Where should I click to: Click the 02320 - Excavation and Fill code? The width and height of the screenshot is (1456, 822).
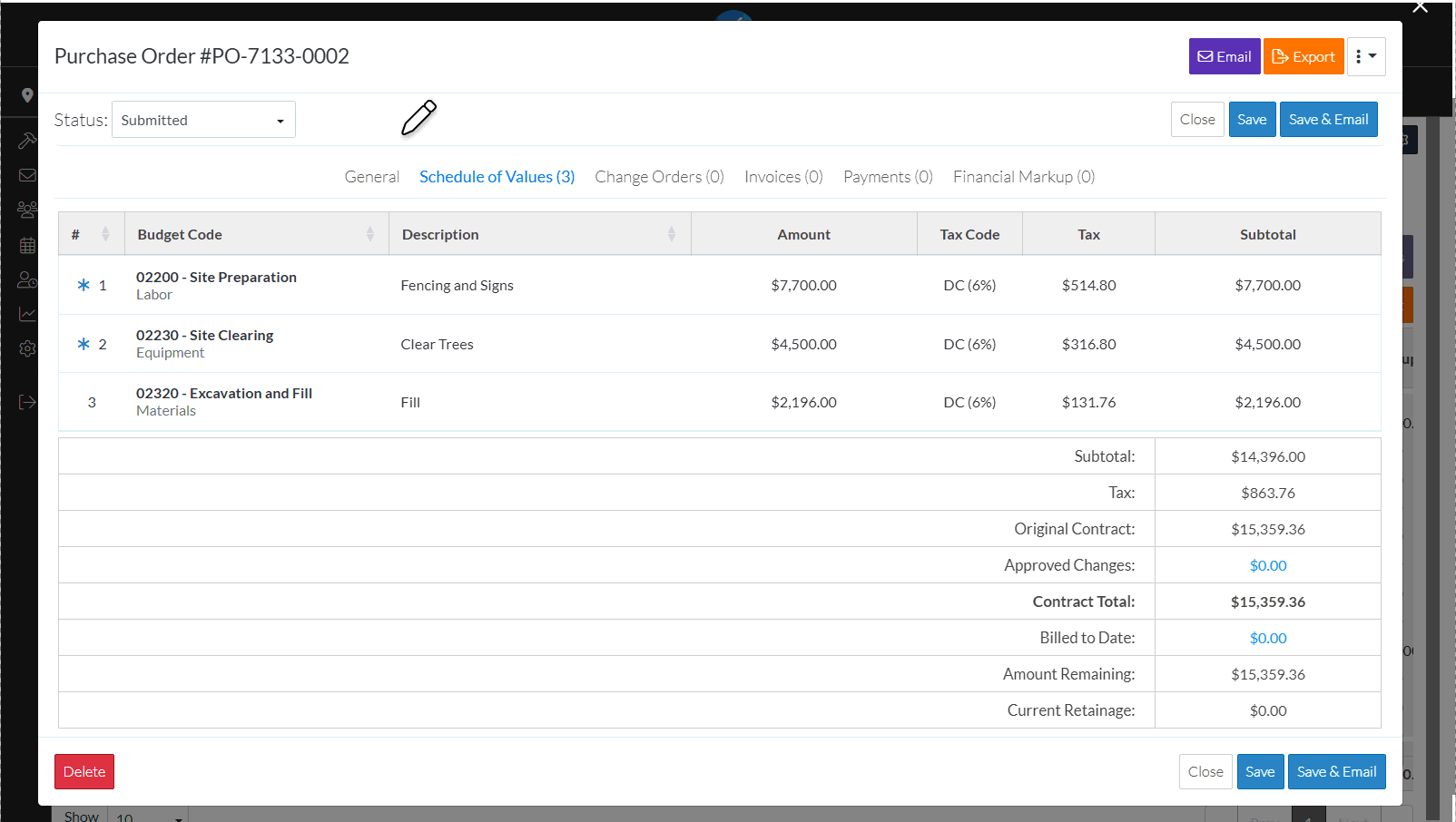[x=224, y=393]
